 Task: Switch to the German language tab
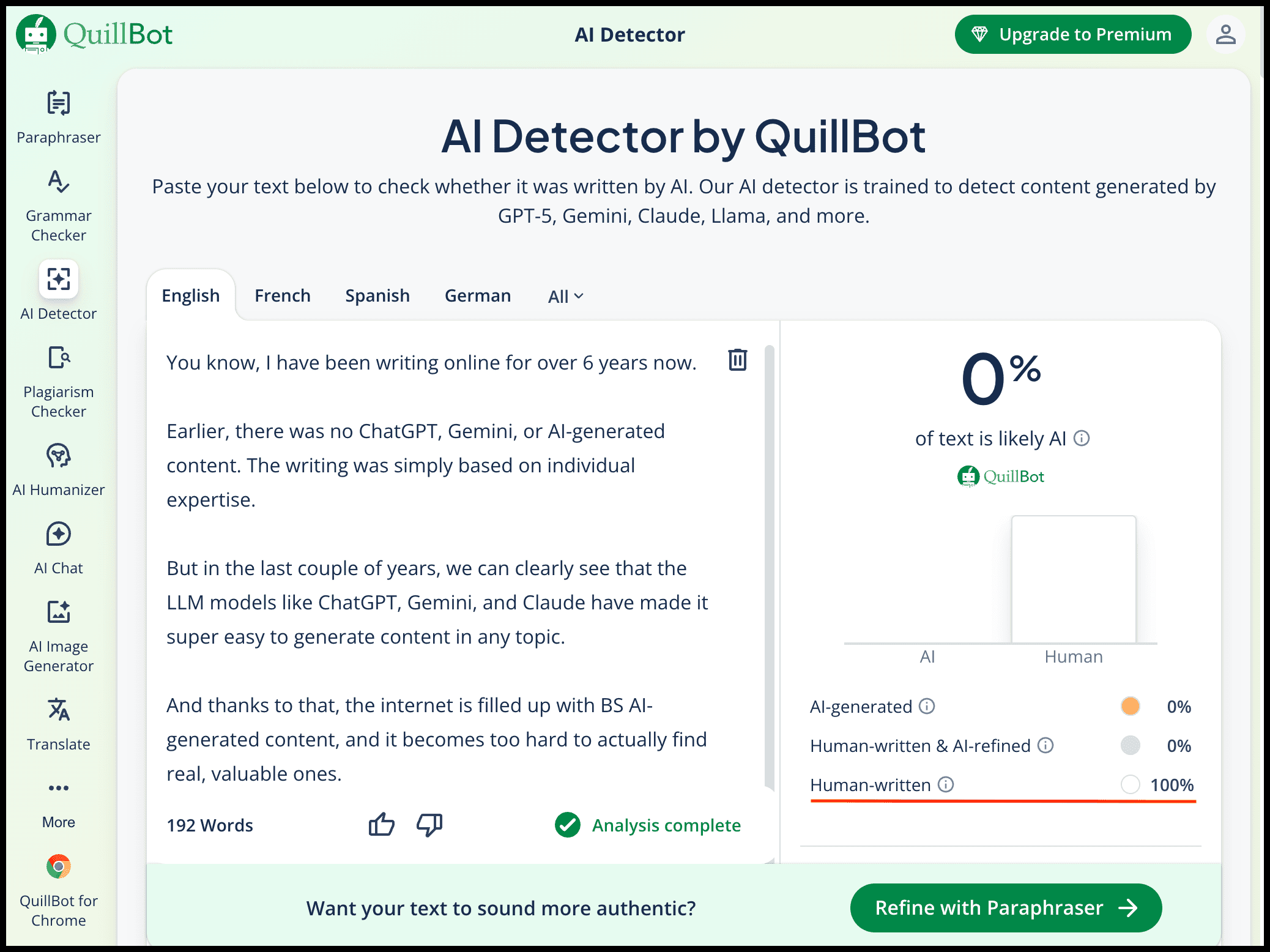click(x=478, y=296)
